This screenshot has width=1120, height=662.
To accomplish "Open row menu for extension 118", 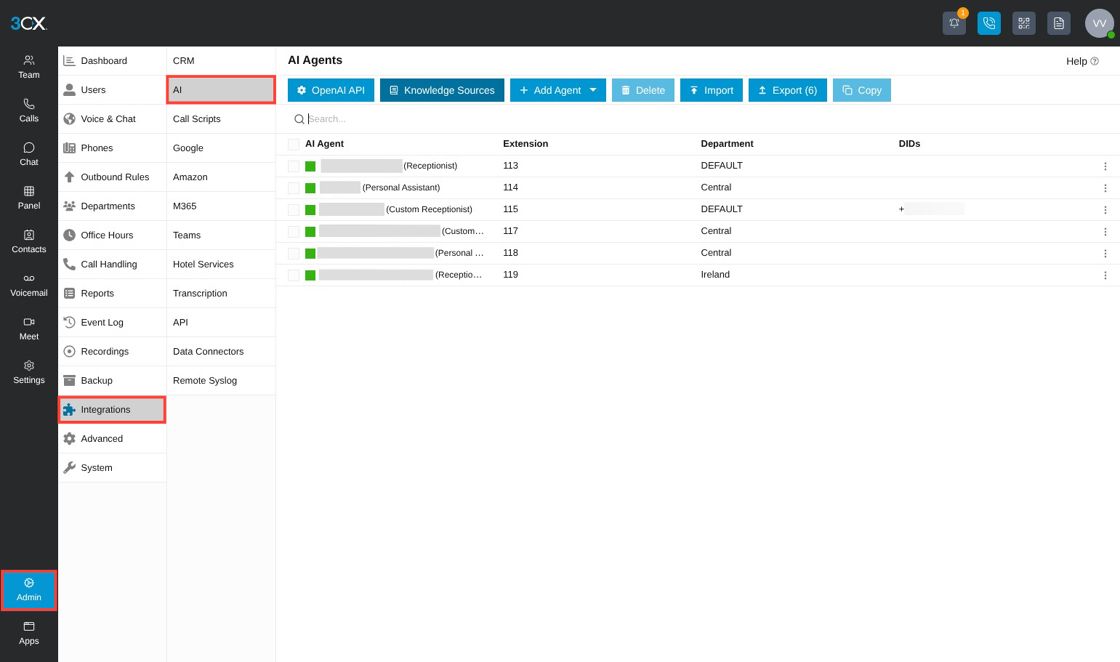I will click(x=1105, y=254).
